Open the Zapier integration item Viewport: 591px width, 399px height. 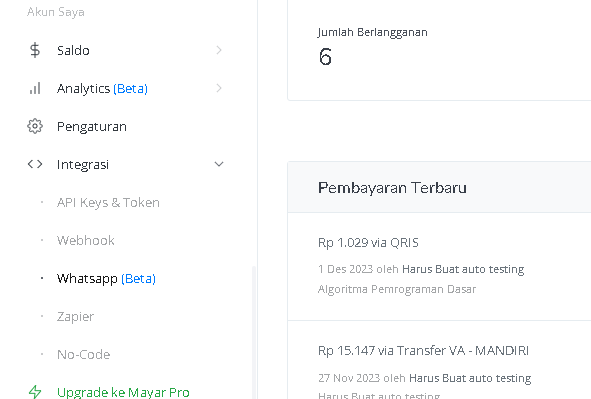(x=75, y=316)
